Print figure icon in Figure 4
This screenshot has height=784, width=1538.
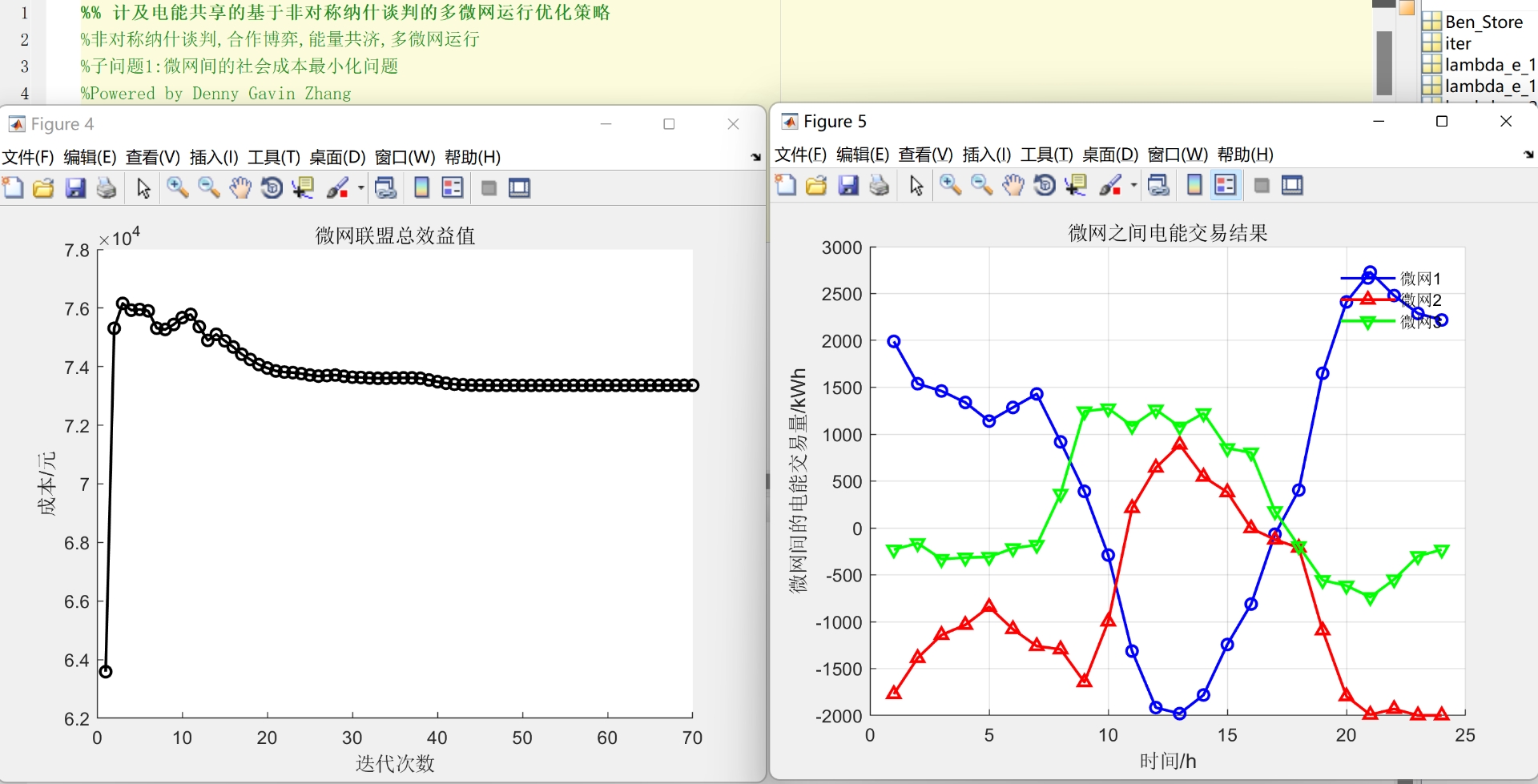107,187
